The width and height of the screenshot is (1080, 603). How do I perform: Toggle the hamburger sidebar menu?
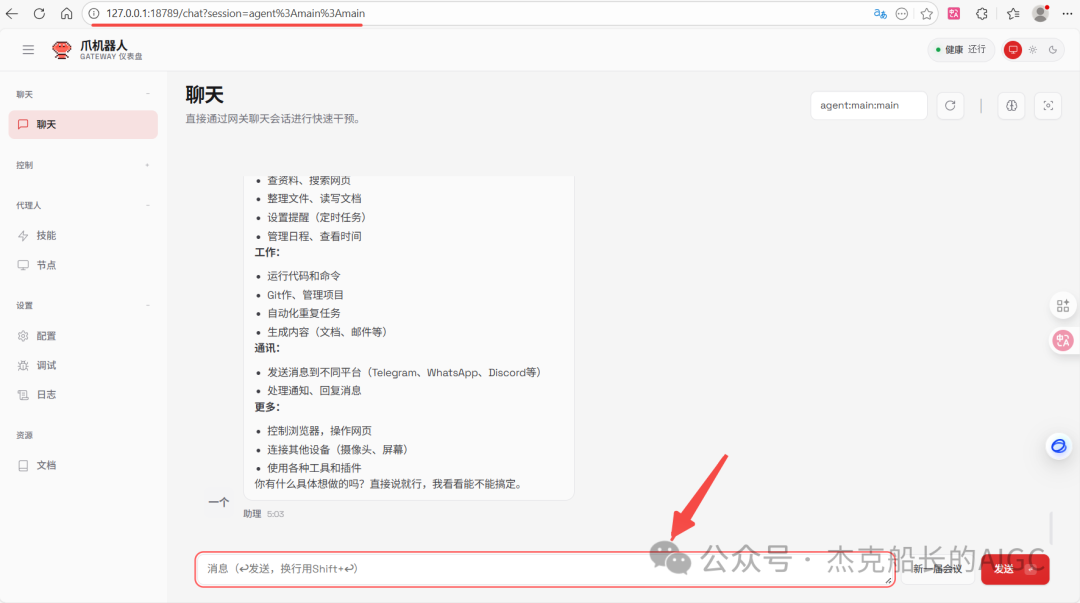click(x=28, y=50)
